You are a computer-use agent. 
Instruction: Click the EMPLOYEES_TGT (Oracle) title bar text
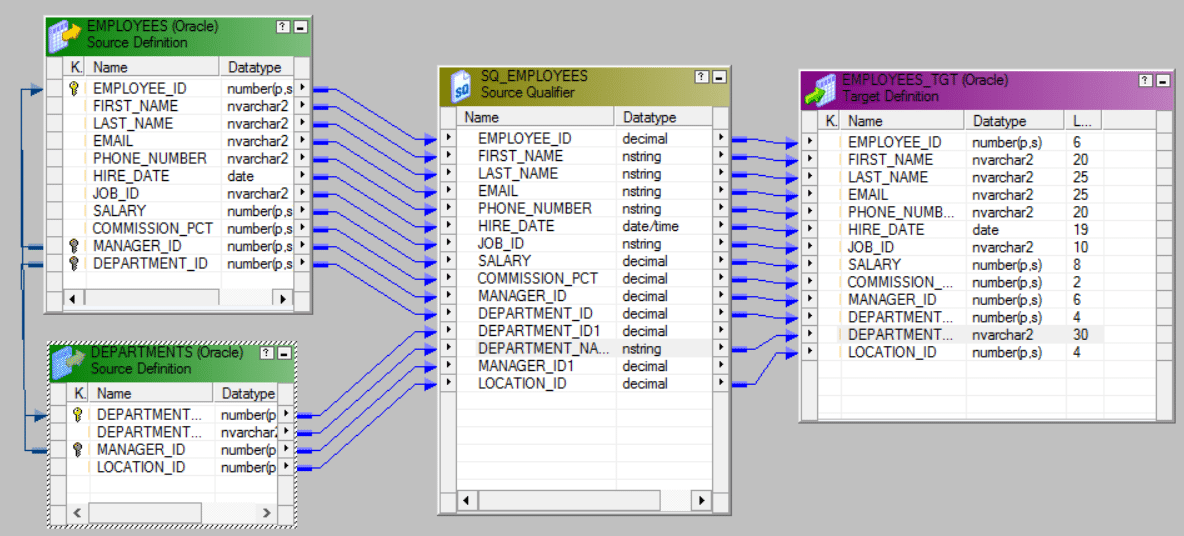click(x=924, y=80)
